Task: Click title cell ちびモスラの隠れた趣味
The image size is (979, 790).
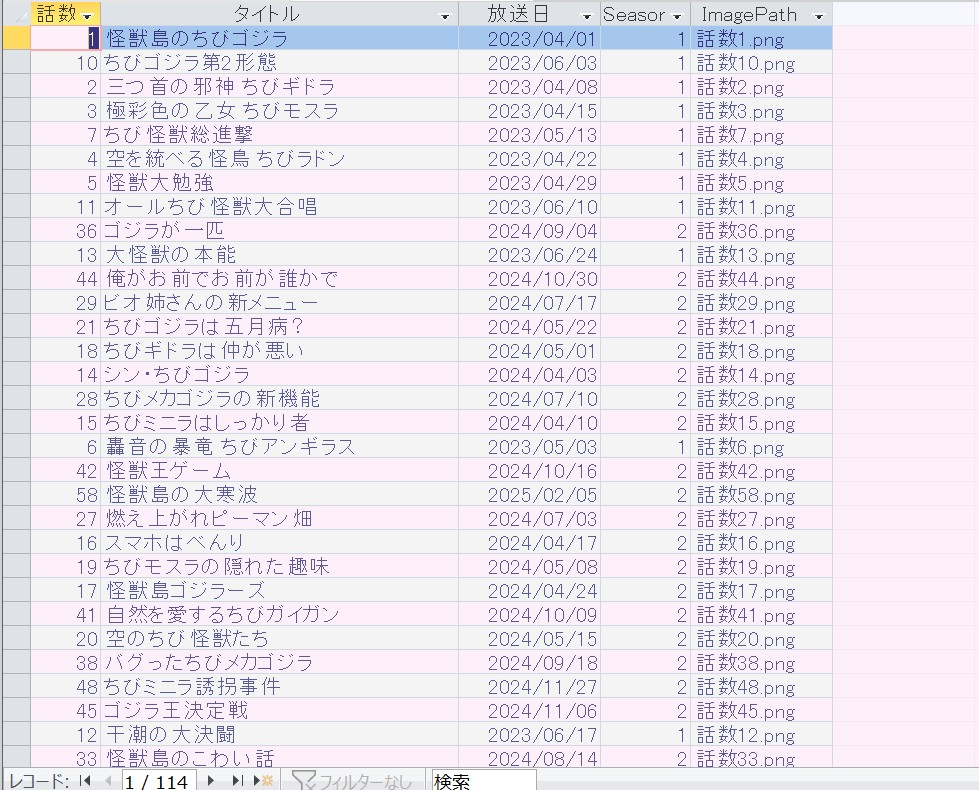Action: (x=279, y=567)
